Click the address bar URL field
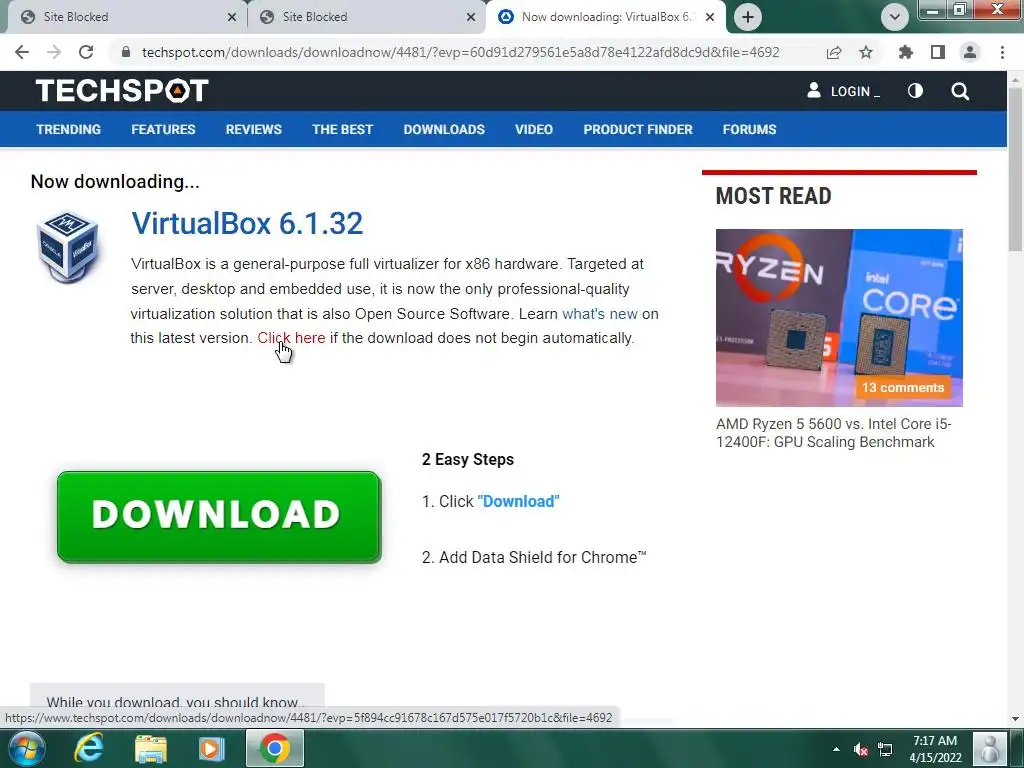The image size is (1024, 768). [460, 52]
